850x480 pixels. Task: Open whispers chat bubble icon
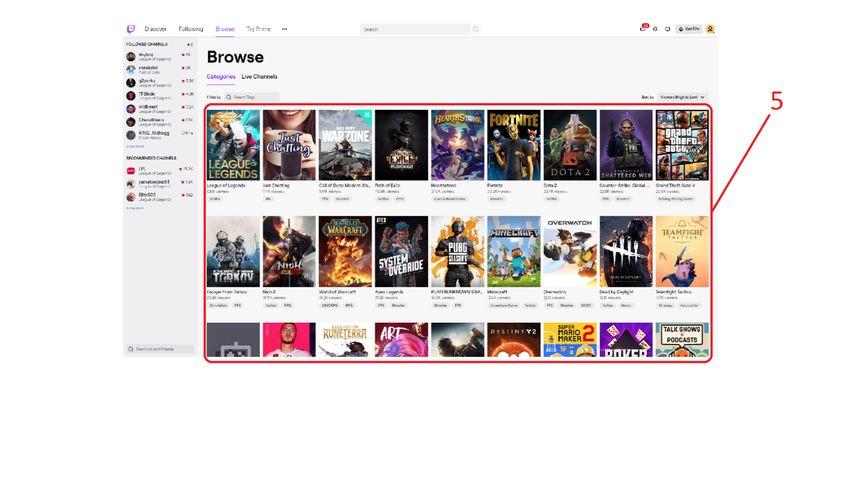pos(668,29)
